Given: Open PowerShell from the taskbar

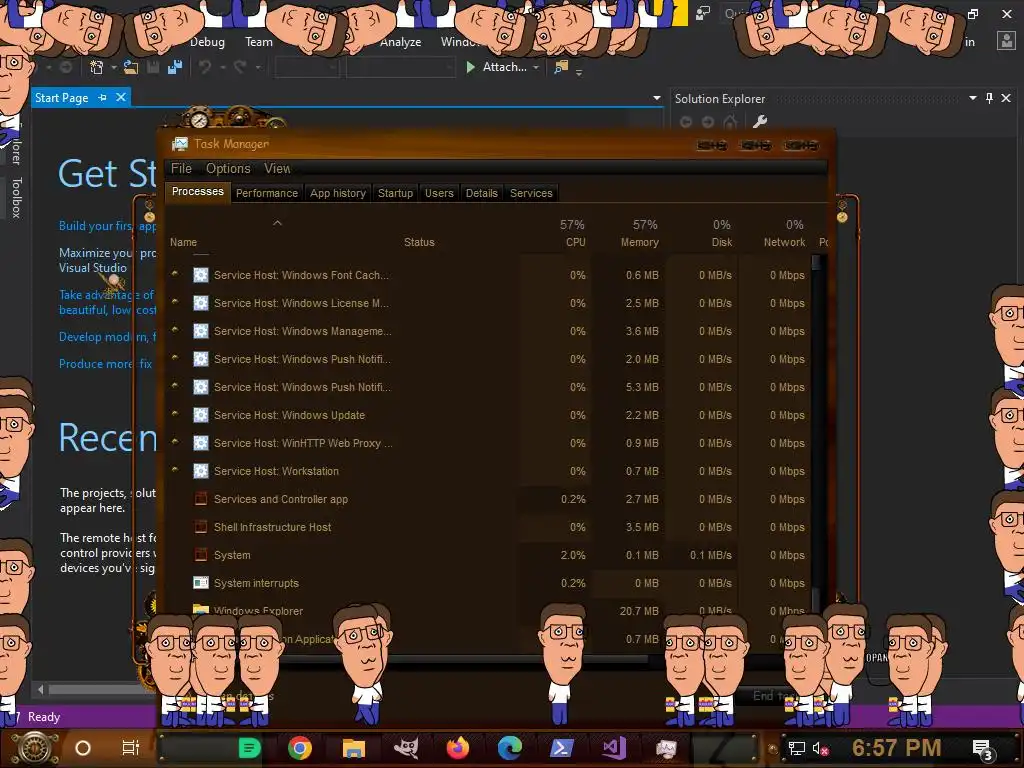Looking at the screenshot, I should click(x=562, y=748).
